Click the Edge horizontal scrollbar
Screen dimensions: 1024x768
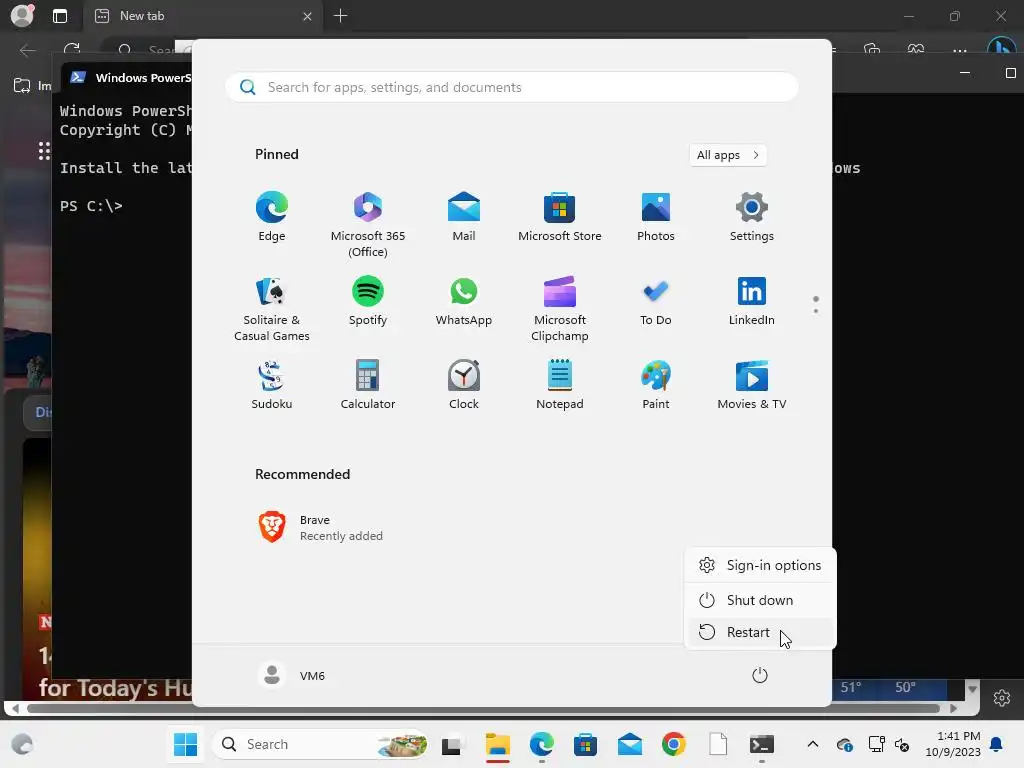pos(483,708)
